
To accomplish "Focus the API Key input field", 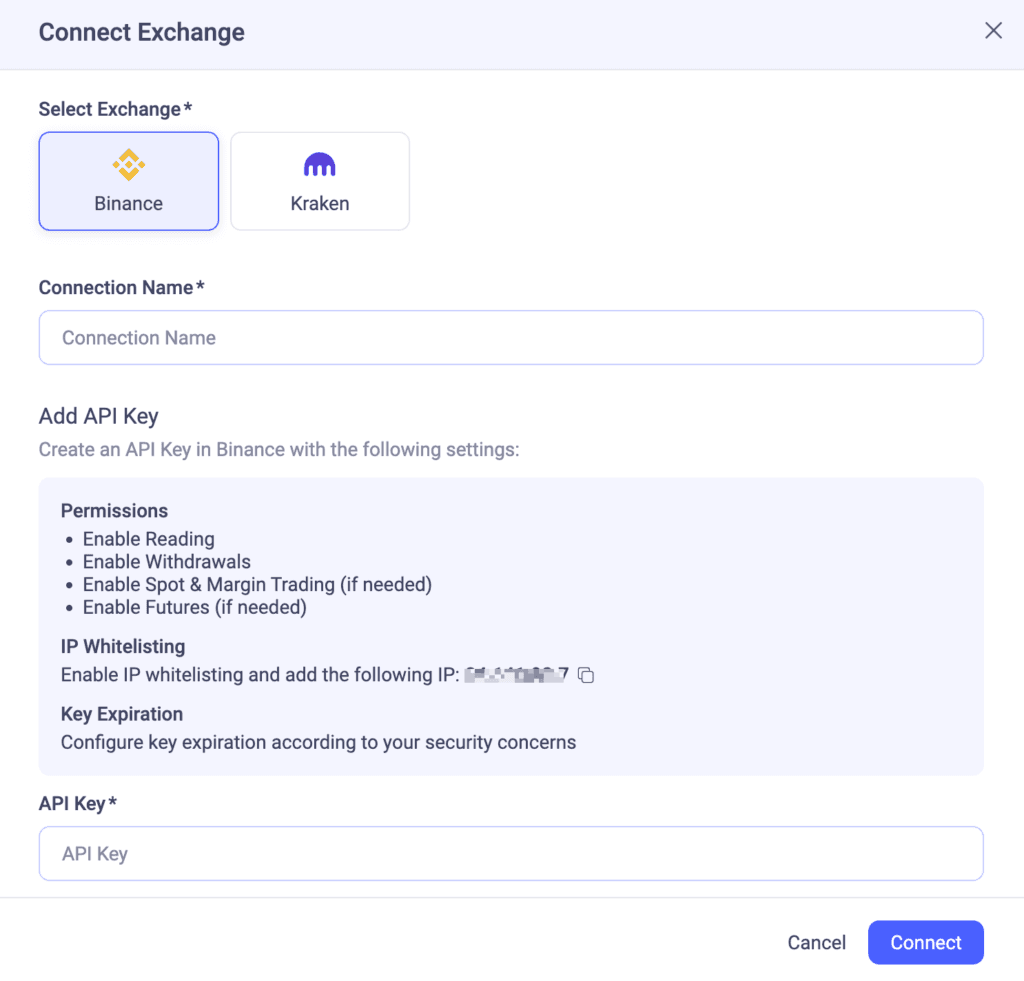I will (511, 853).
